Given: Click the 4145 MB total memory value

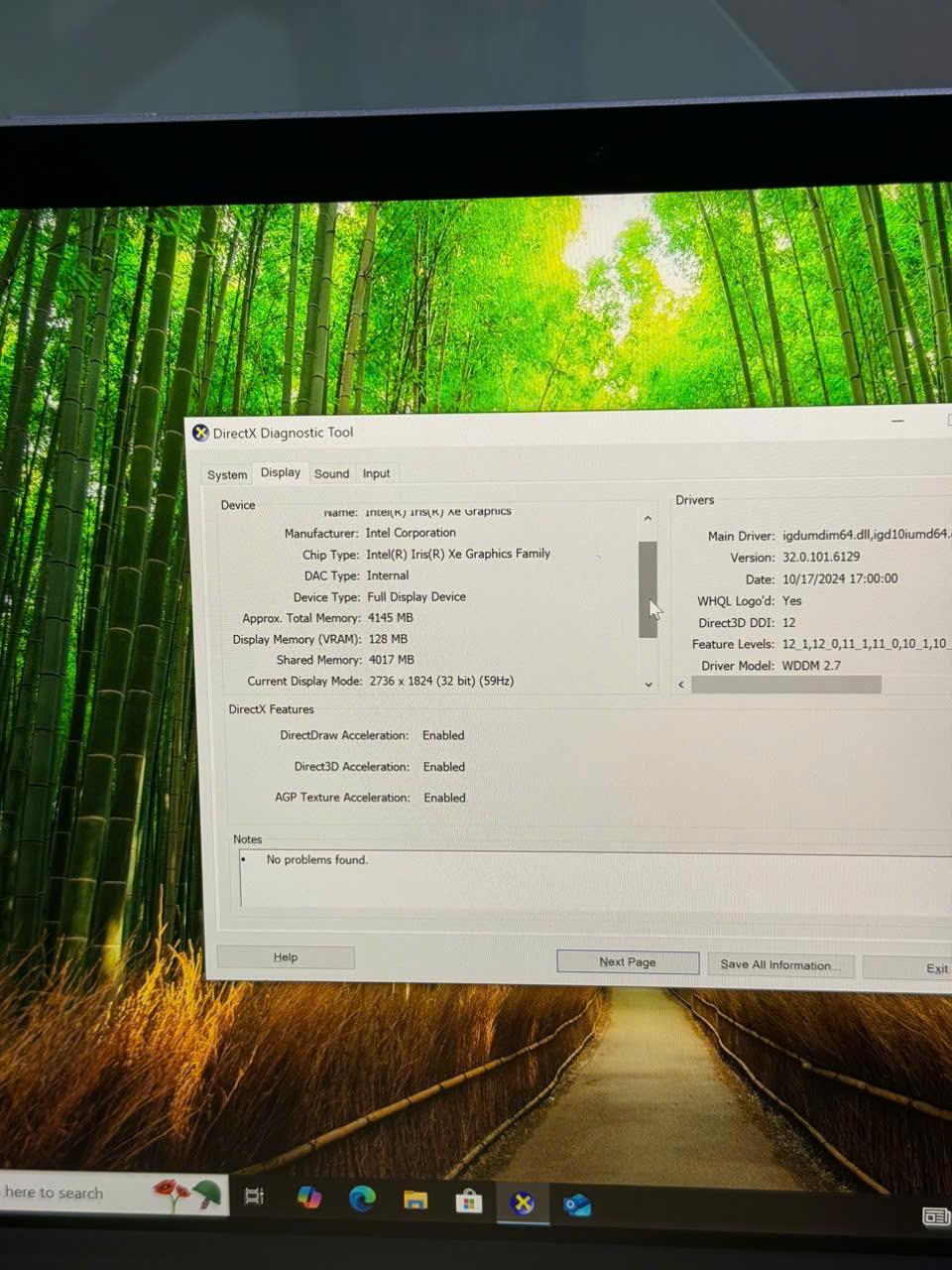Looking at the screenshot, I should pyautogui.click(x=390, y=617).
